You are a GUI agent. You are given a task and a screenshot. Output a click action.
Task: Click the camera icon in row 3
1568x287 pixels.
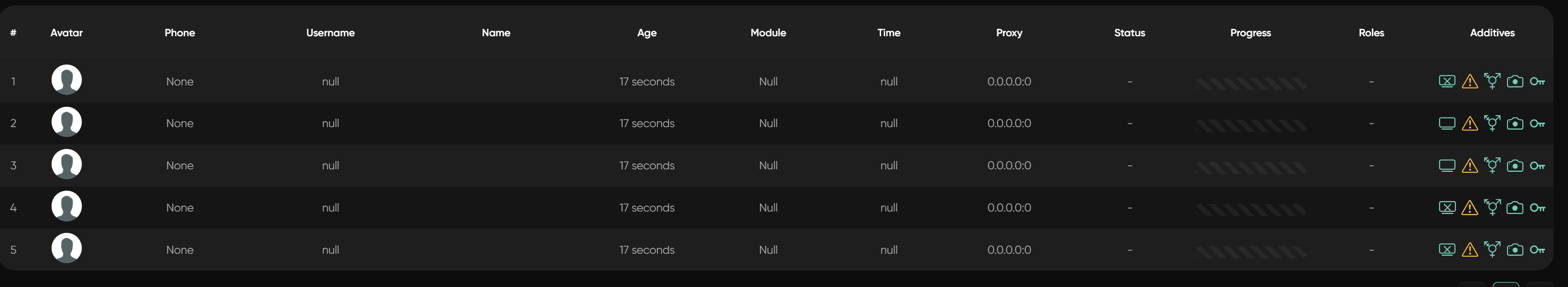click(1514, 166)
